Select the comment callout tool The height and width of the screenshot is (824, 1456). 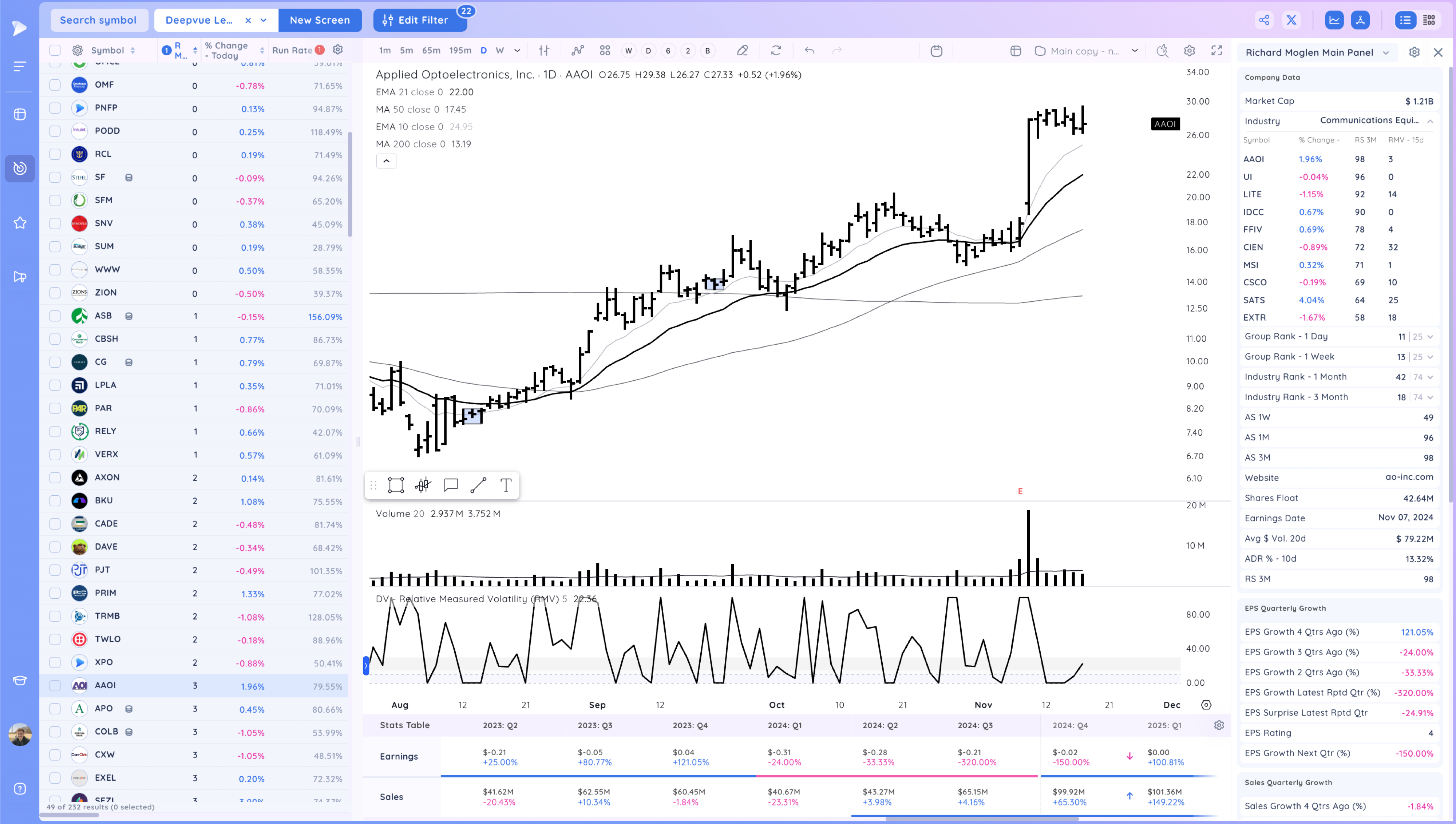tap(450, 485)
